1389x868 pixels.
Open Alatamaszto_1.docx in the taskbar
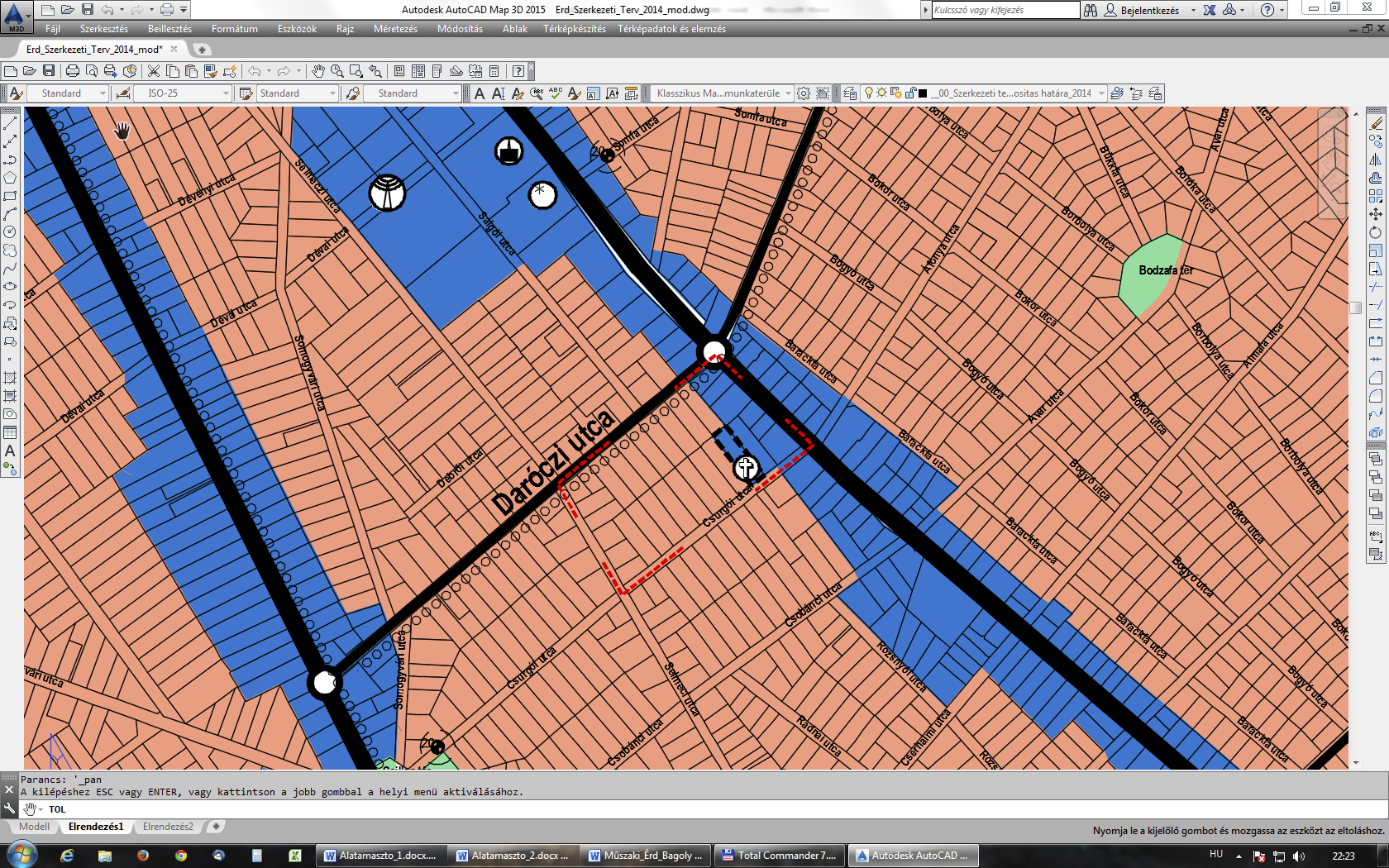click(381, 856)
